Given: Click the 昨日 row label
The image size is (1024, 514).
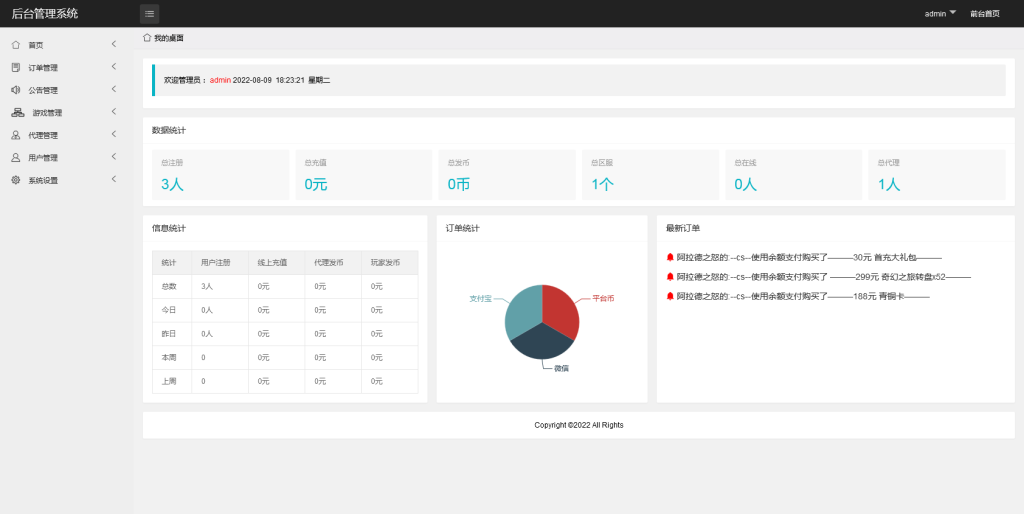Looking at the screenshot, I should pos(168,334).
